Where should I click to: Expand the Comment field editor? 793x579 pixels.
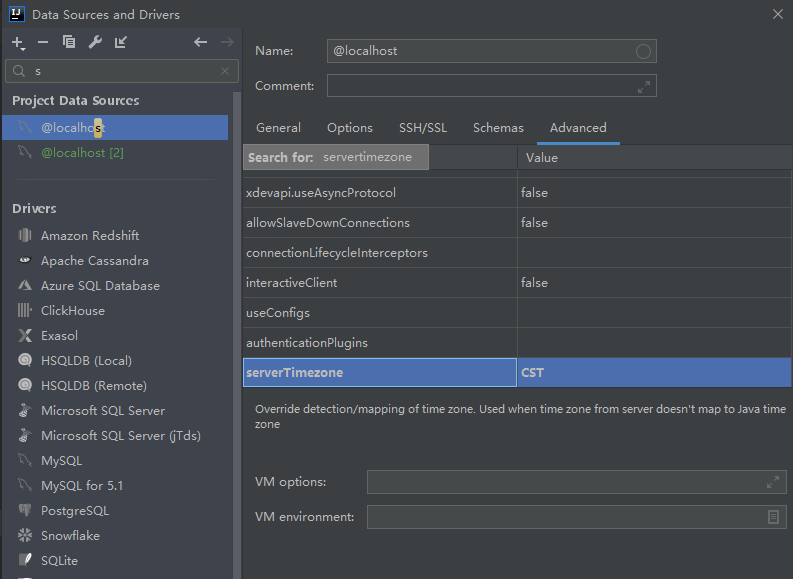pos(644,87)
